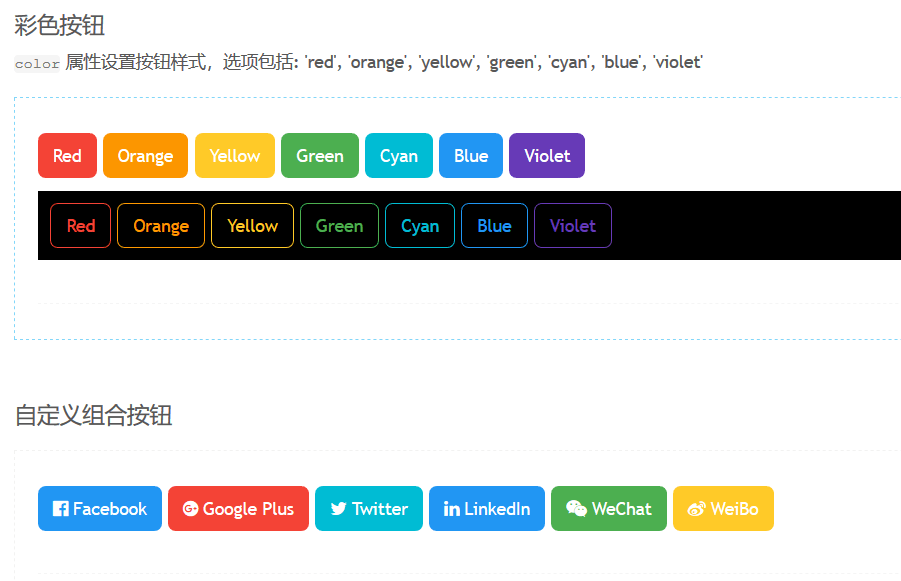The width and height of the screenshot is (901, 581).
Task: Click the Facebook logo icon
Action: pos(60,509)
